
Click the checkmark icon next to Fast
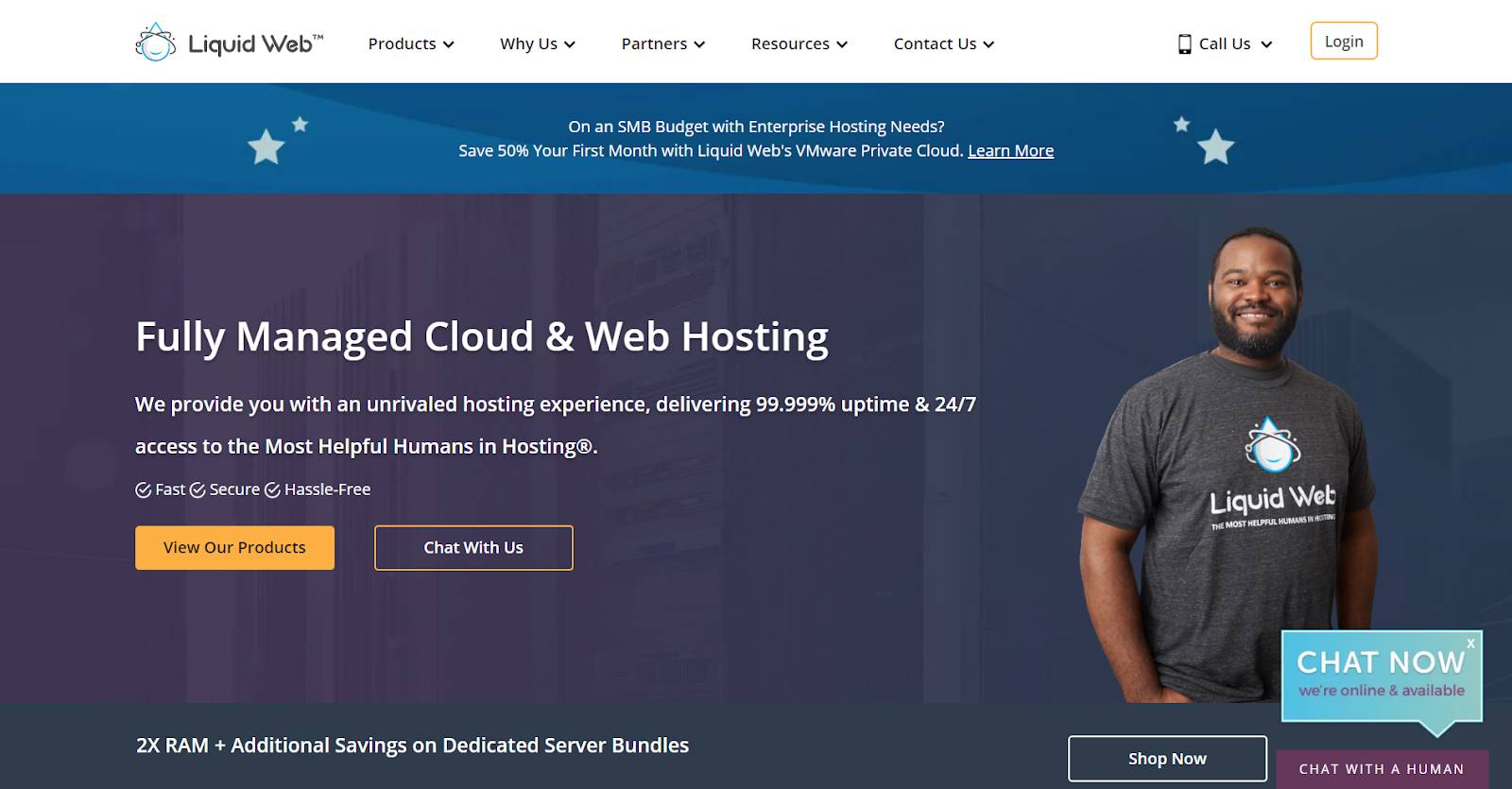[143, 489]
